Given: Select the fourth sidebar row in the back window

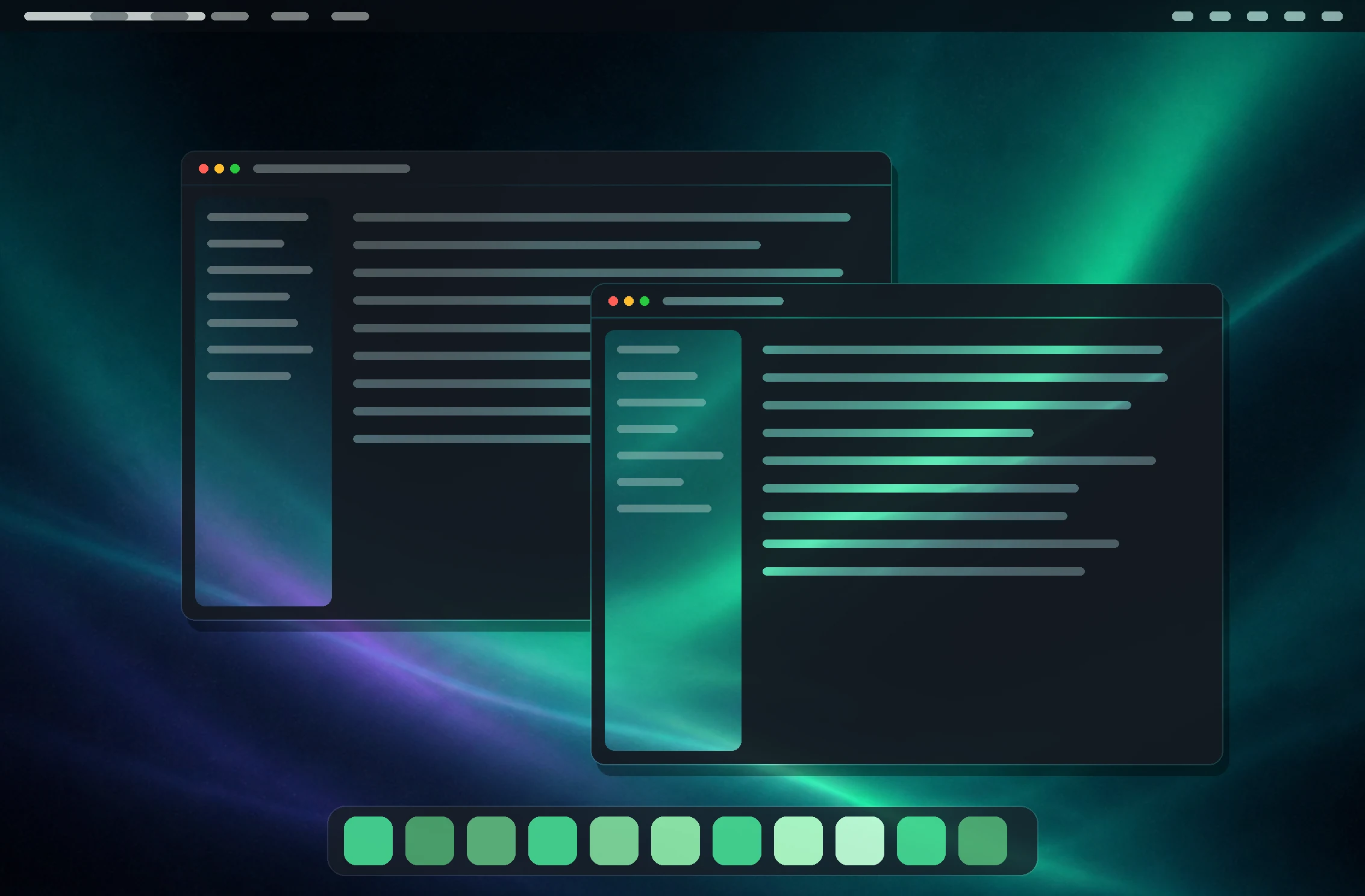Looking at the screenshot, I should pyautogui.click(x=248, y=297).
